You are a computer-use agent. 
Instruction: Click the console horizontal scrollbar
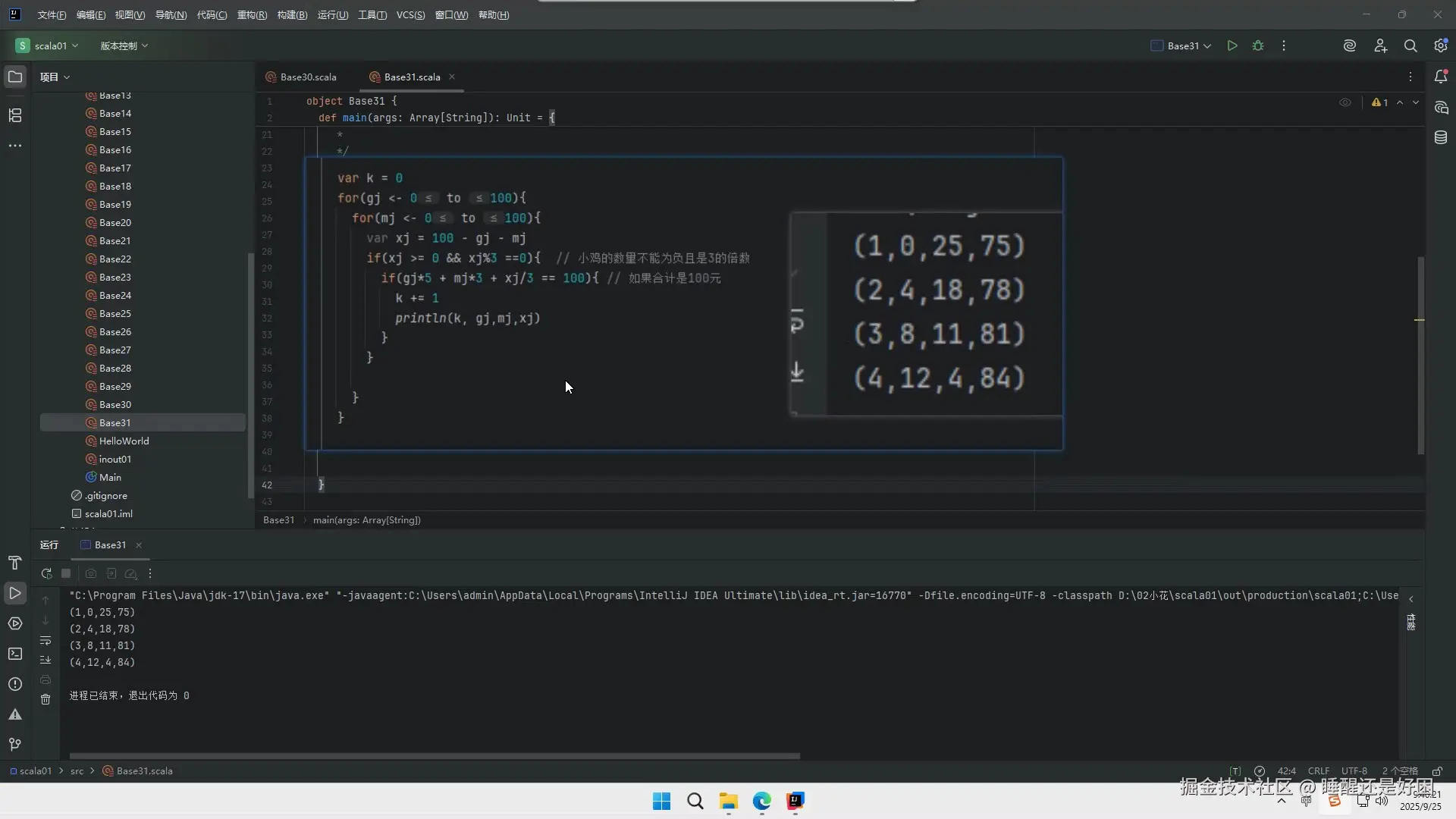434,756
